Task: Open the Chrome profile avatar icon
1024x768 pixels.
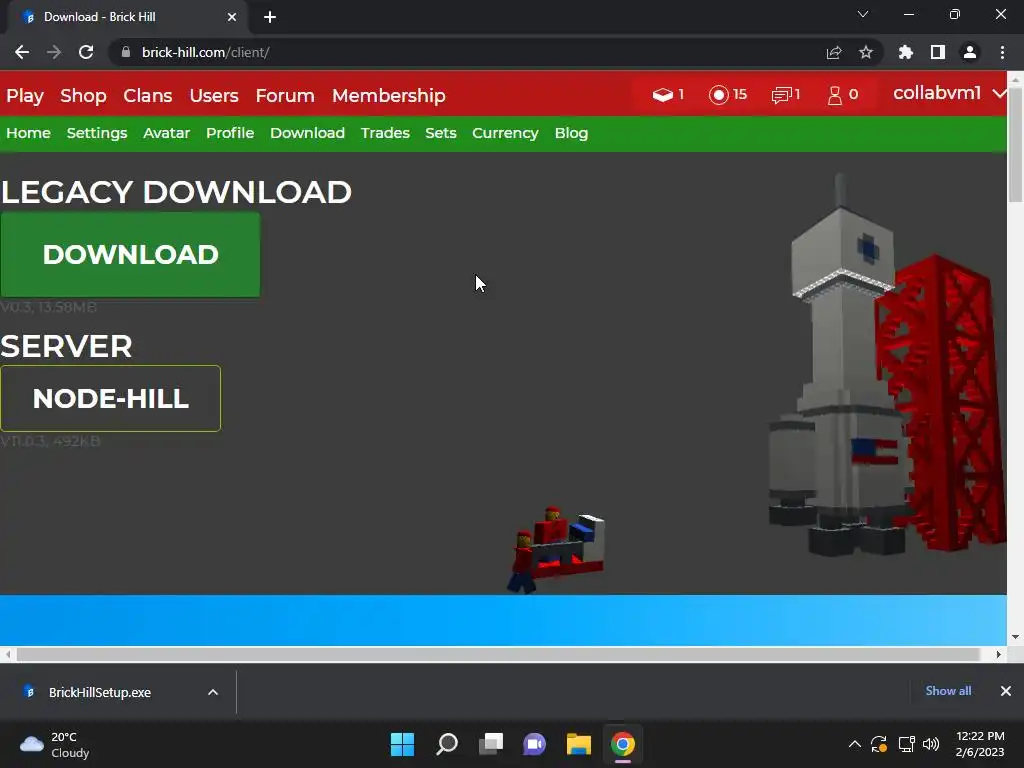Action: (x=970, y=52)
